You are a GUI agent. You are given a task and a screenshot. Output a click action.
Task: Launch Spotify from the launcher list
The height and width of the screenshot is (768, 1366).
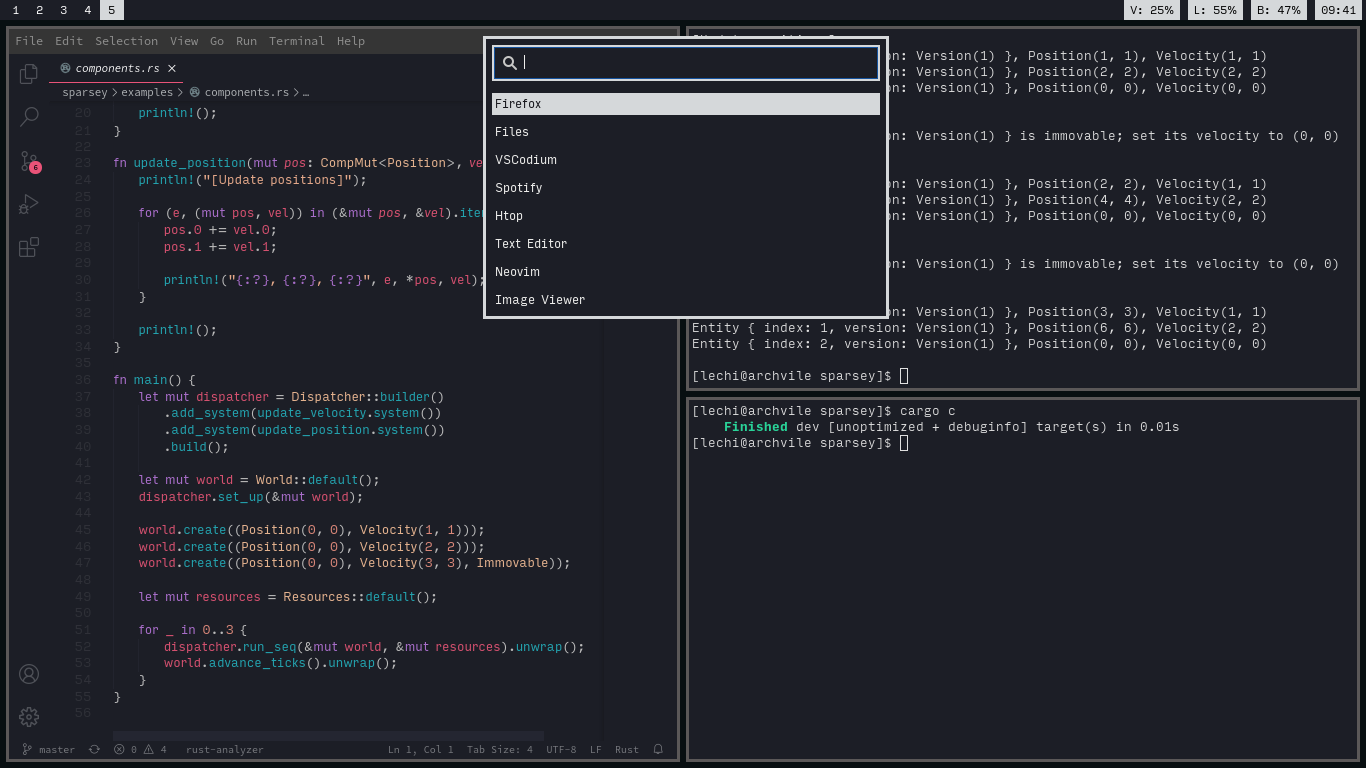coord(519,188)
